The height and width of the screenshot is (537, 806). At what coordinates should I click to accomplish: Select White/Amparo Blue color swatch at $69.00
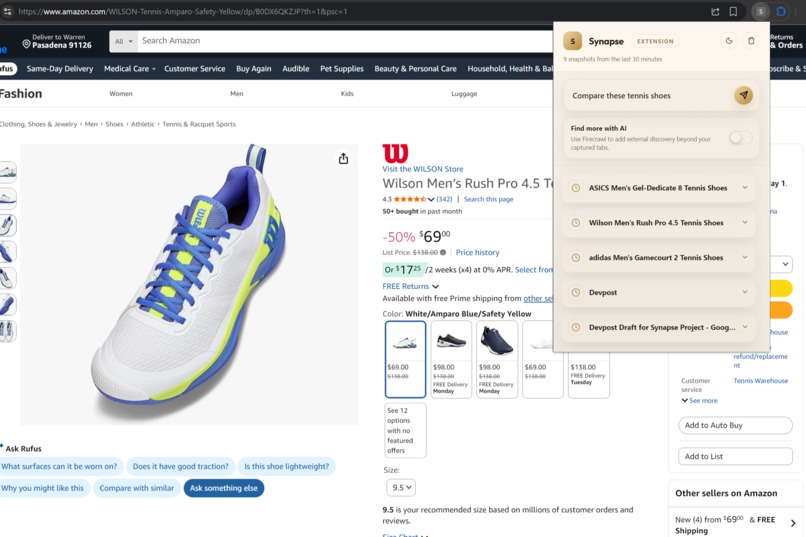pos(405,359)
